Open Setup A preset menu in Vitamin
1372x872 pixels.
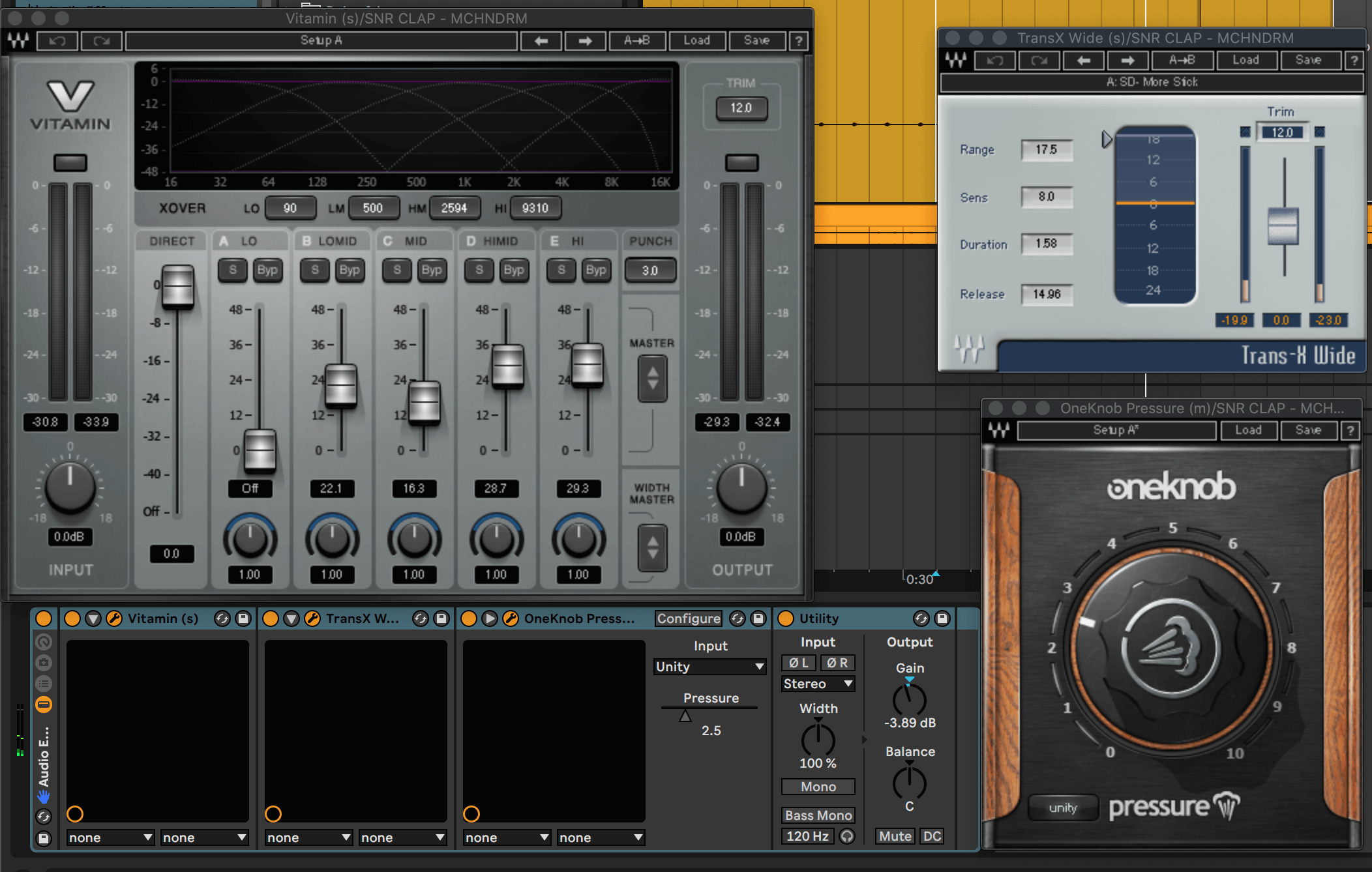tap(321, 40)
